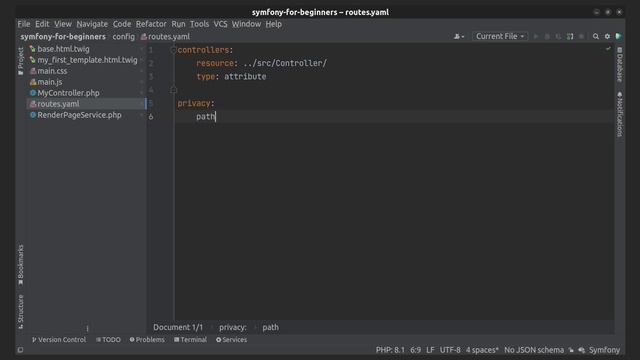Open the user account dropdown icon
Viewport: 640px width, 360px height.
(459, 36)
